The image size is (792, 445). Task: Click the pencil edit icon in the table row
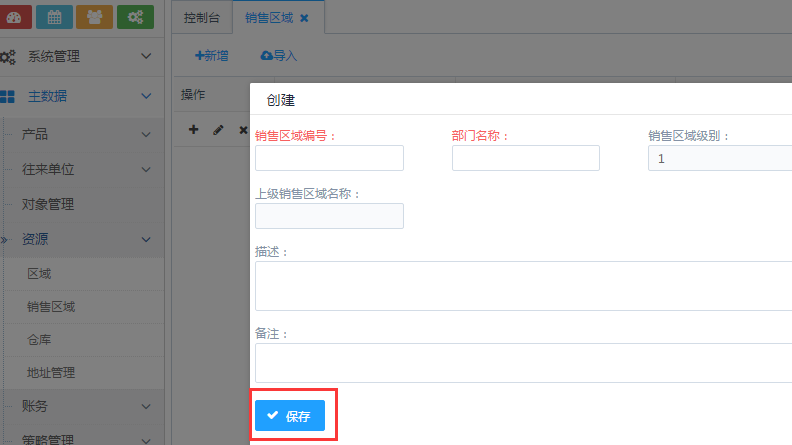(x=218, y=130)
